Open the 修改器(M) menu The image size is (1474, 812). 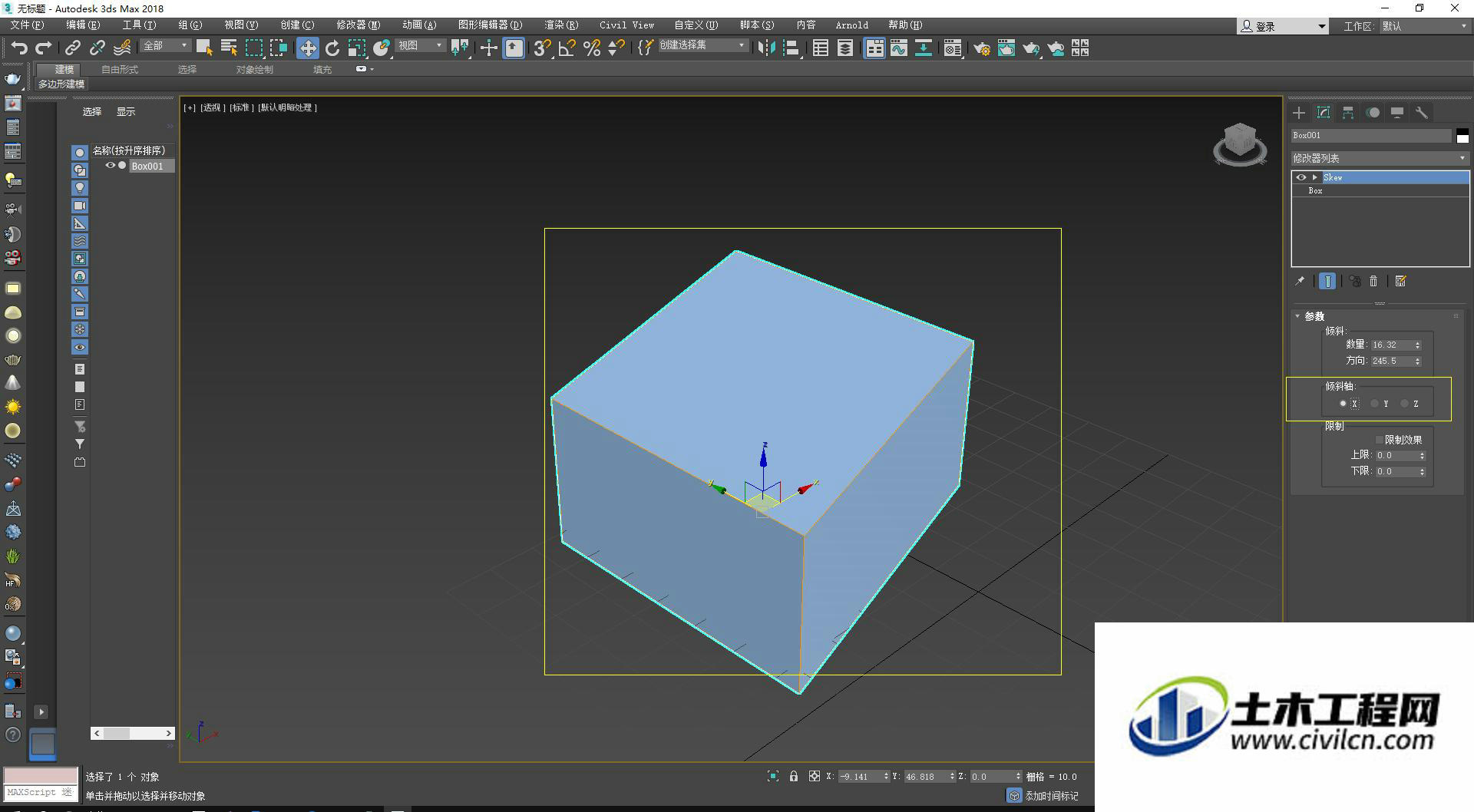click(358, 25)
